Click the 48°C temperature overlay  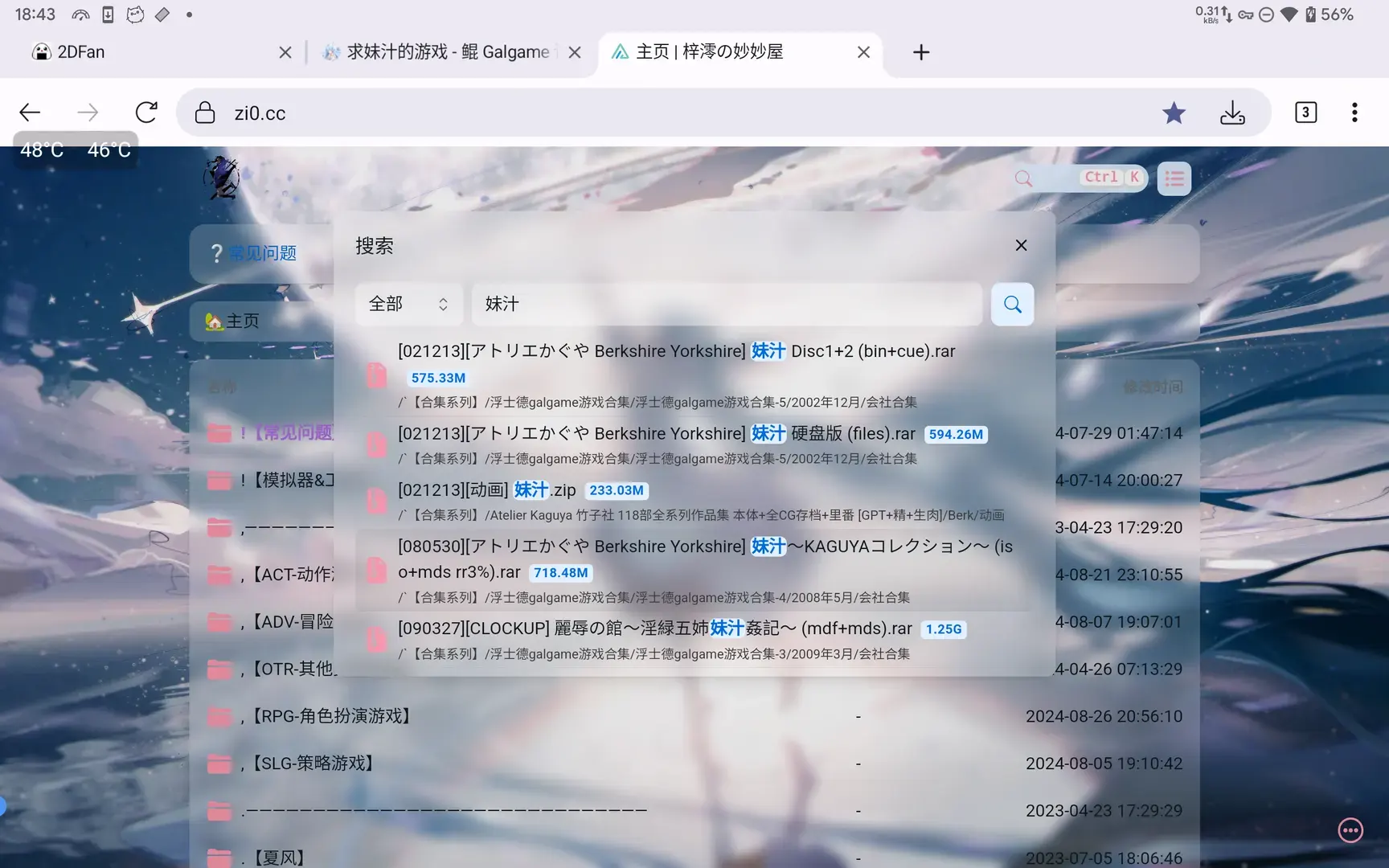[x=42, y=150]
